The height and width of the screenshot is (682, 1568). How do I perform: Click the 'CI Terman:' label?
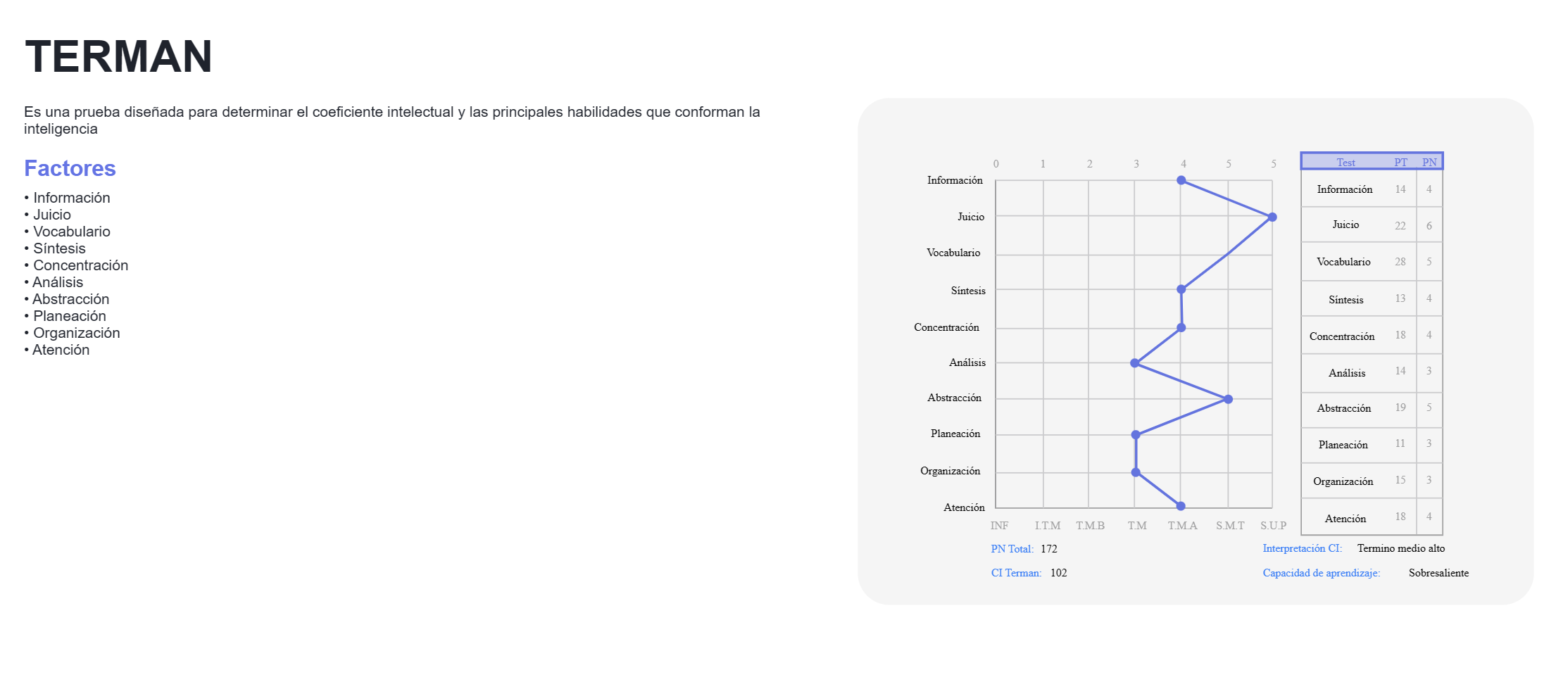point(1016,573)
